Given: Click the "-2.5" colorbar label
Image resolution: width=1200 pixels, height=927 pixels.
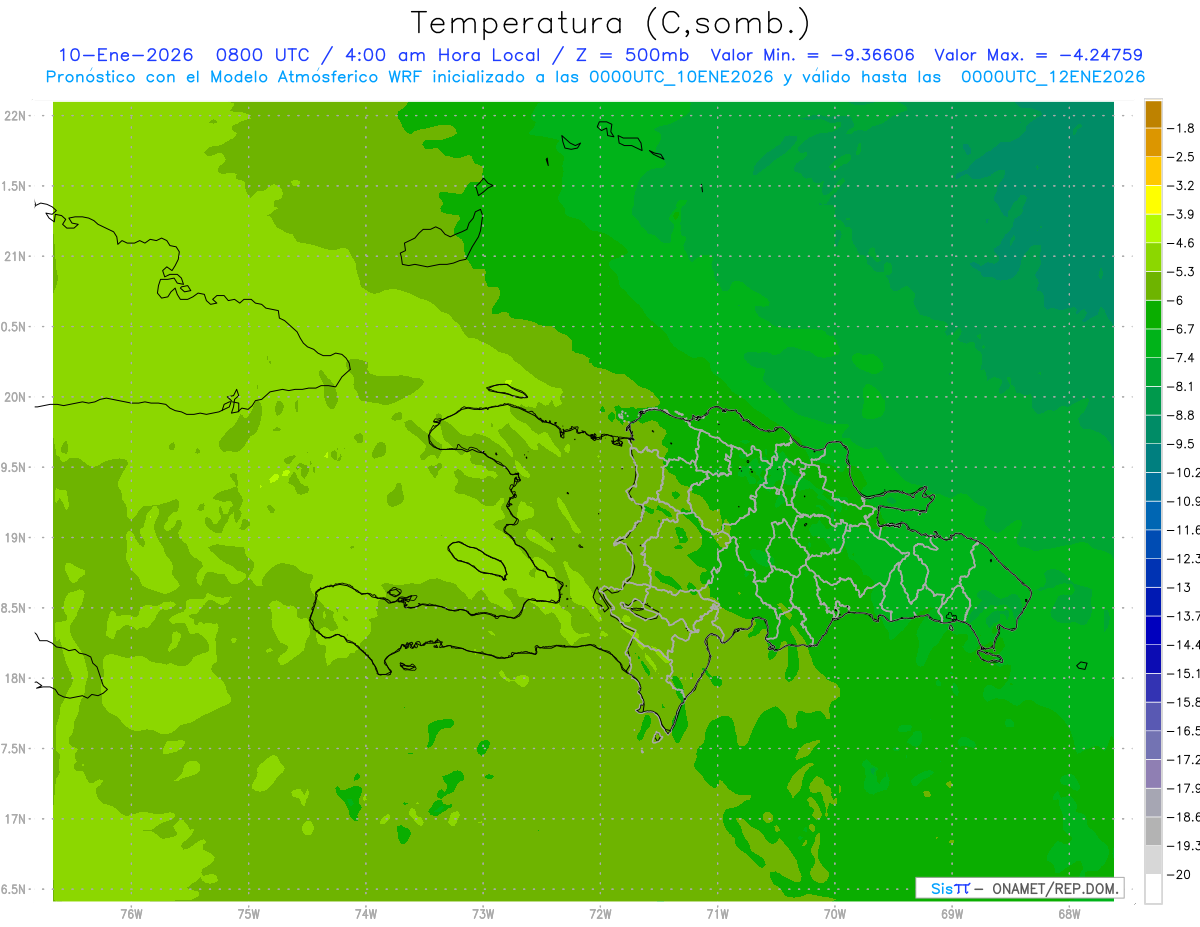Looking at the screenshot, I should click(1180, 157).
